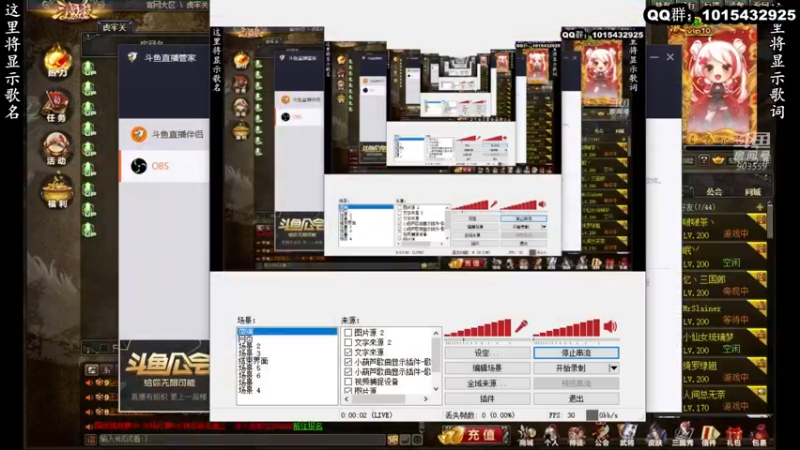Click the 编辑场景 edit scene button
Viewport: 800px width, 450px height.
[x=487, y=368]
